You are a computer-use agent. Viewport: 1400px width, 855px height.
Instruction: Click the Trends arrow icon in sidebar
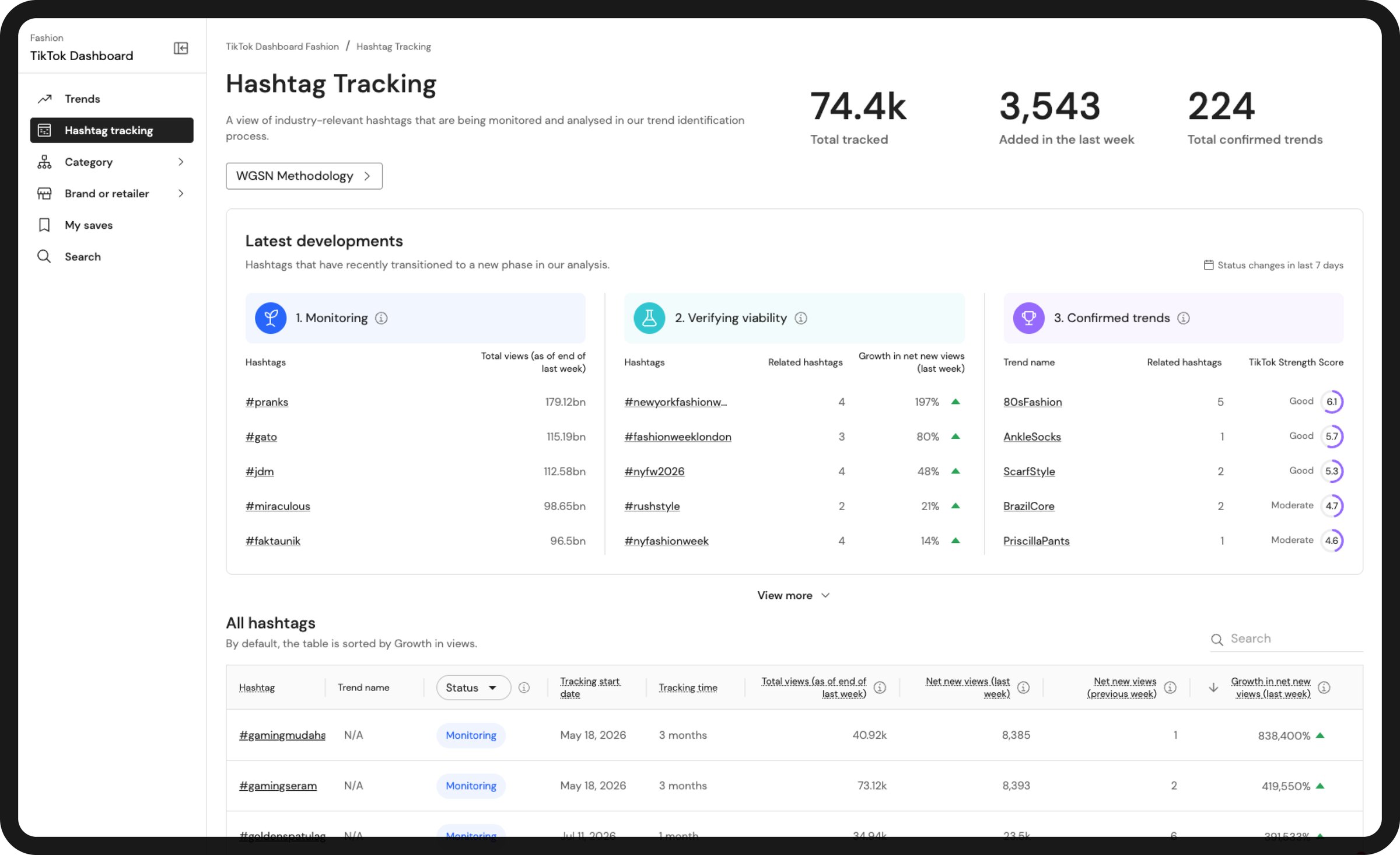pos(45,99)
